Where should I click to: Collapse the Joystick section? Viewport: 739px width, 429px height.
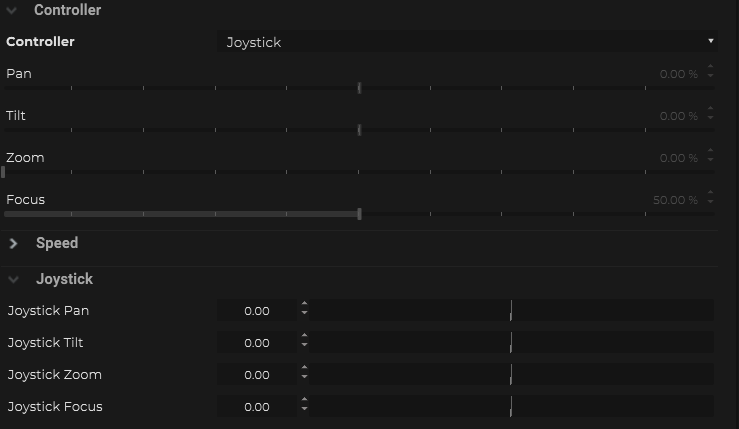13,279
